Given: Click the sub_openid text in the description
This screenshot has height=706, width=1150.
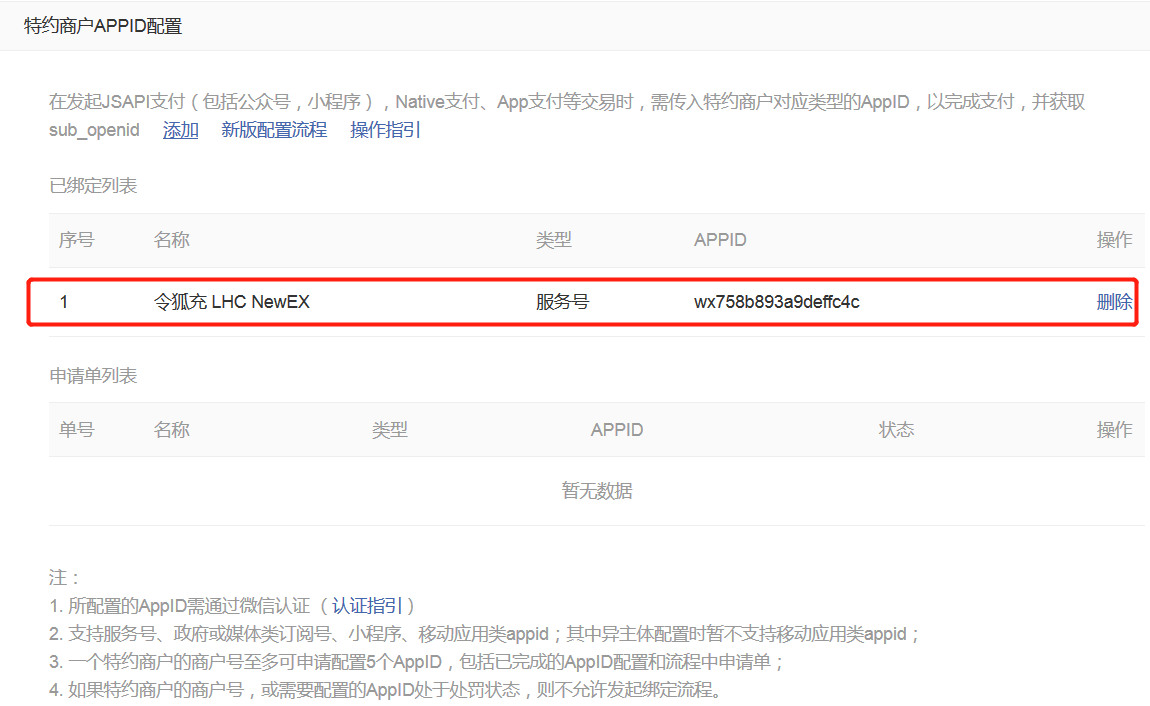Looking at the screenshot, I should [94, 130].
